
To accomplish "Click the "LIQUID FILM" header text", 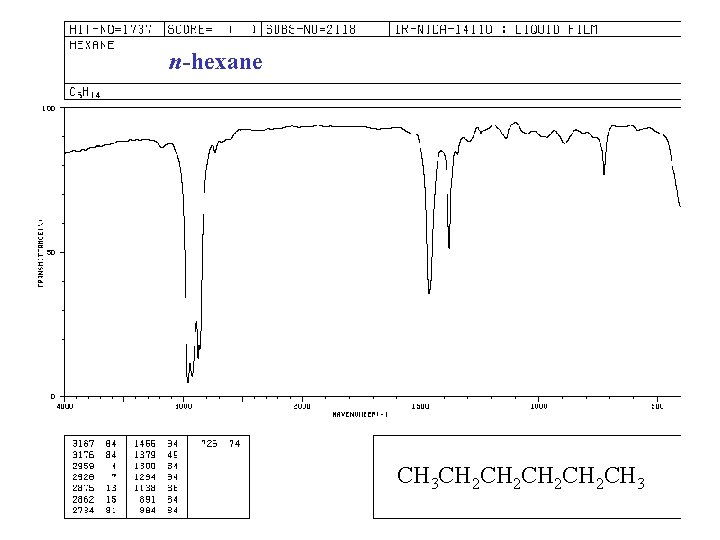I will 556,29.
